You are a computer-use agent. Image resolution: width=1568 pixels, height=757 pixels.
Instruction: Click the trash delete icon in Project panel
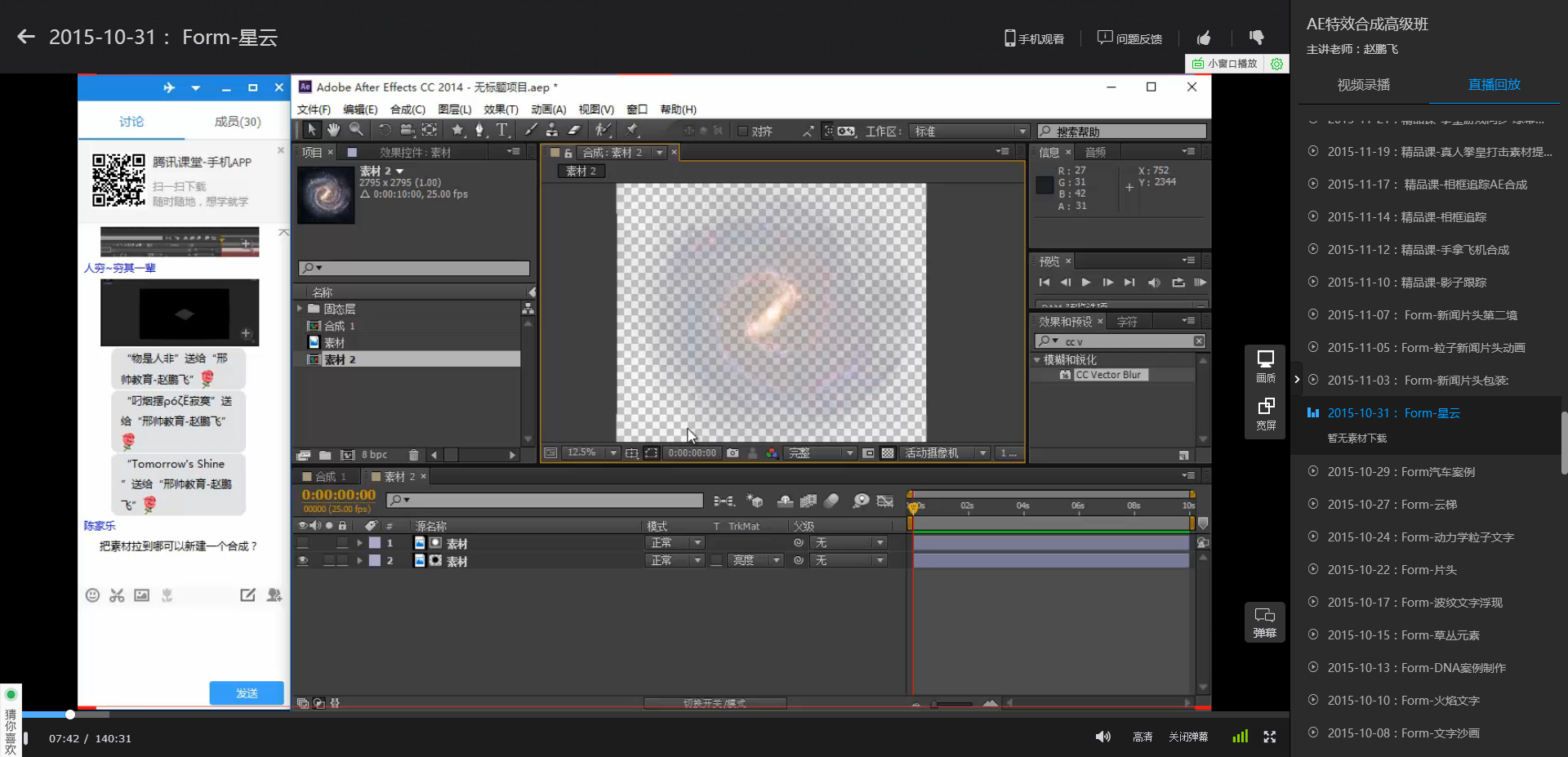pos(413,455)
